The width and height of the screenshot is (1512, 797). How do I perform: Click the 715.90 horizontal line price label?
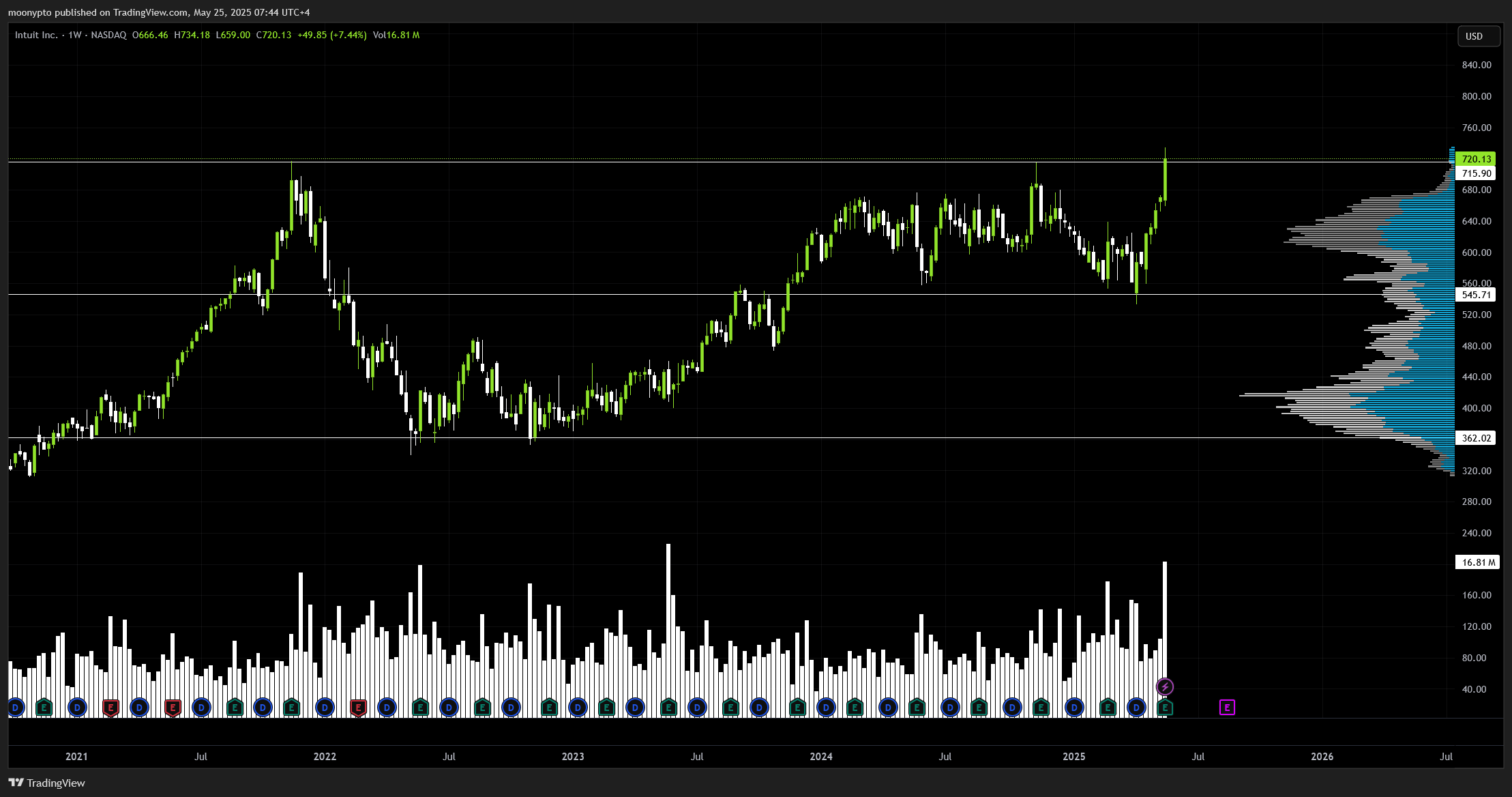tap(1477, 173)
